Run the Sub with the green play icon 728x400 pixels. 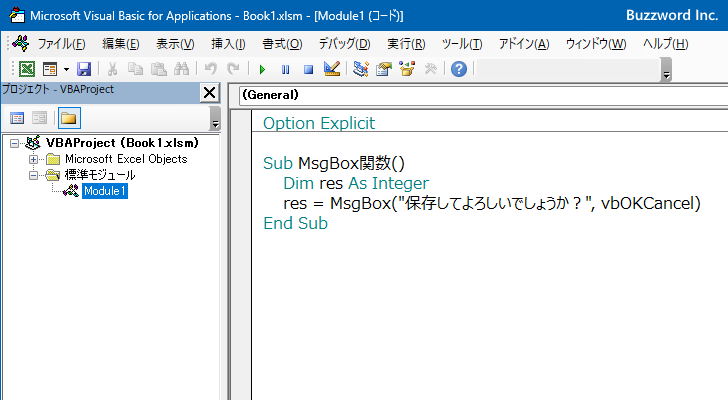pos(262,70)
